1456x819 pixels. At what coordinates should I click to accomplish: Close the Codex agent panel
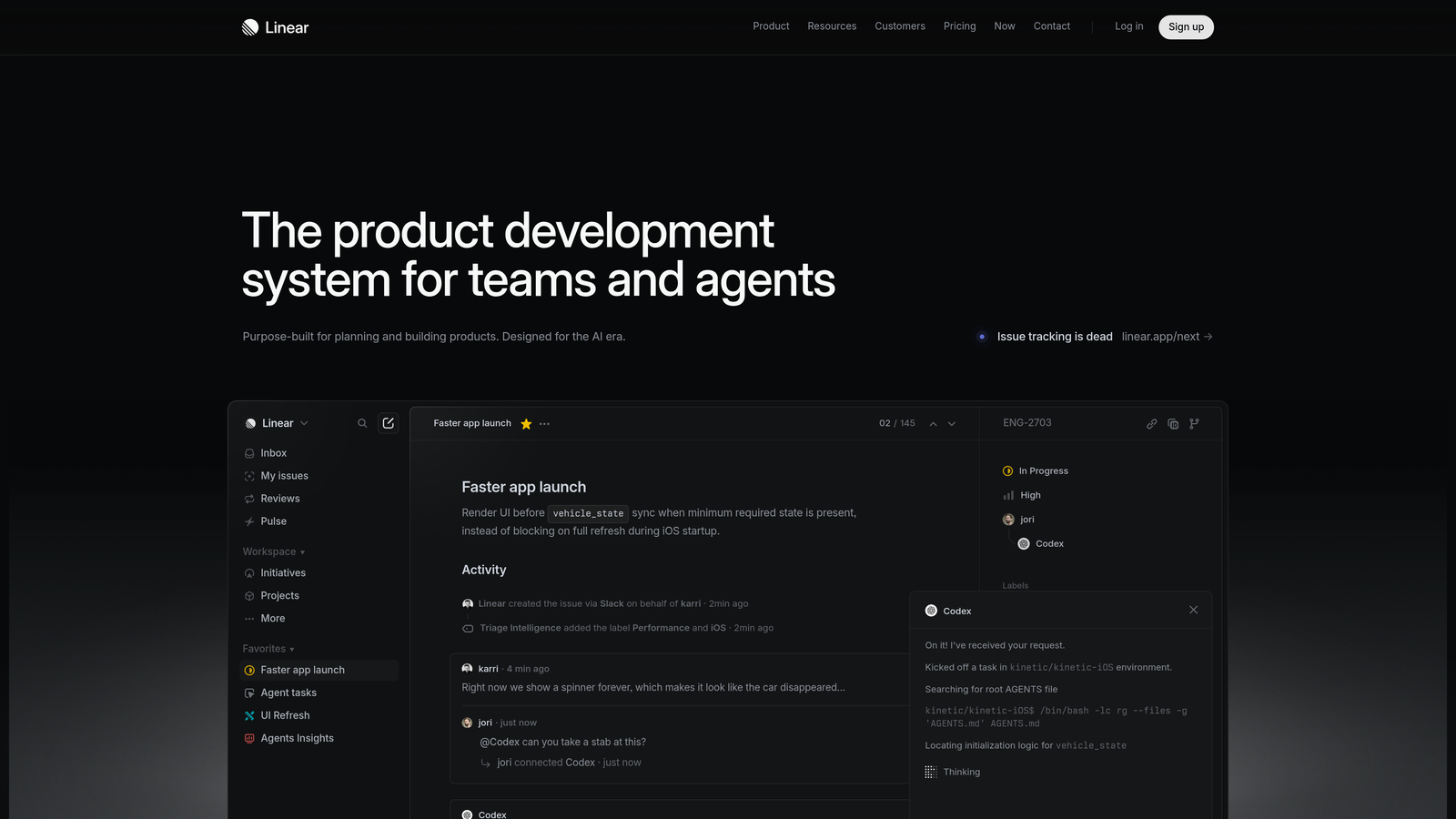tap(1193, 610)
